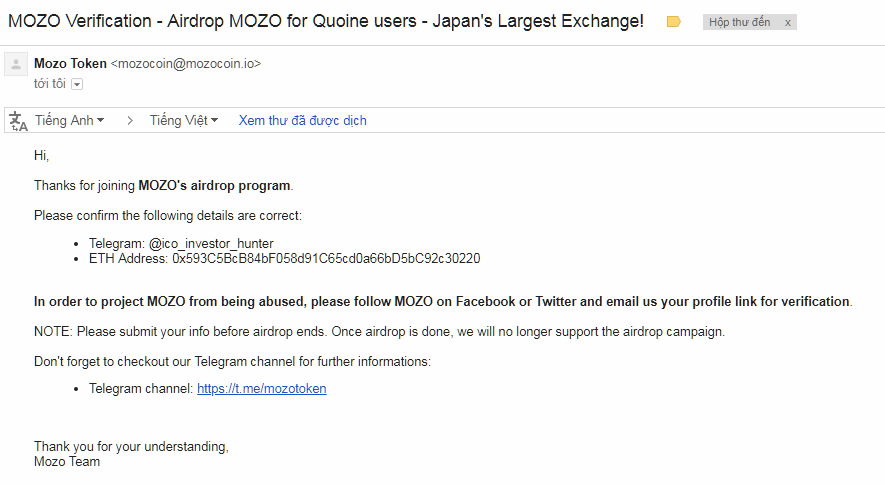Screen dimensions: 885x485
Task: Expand recipient details arrow next to 'tới tôi'
Action: (77, 84)
